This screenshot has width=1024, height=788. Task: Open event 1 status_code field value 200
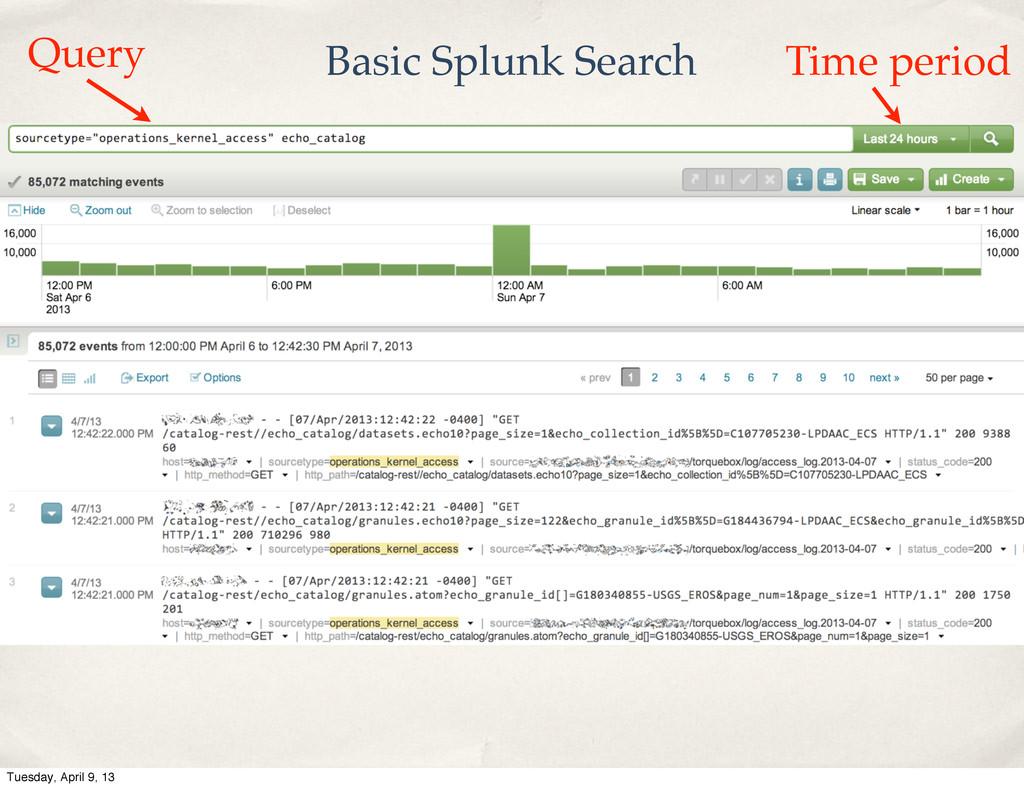tap(982, 462)
